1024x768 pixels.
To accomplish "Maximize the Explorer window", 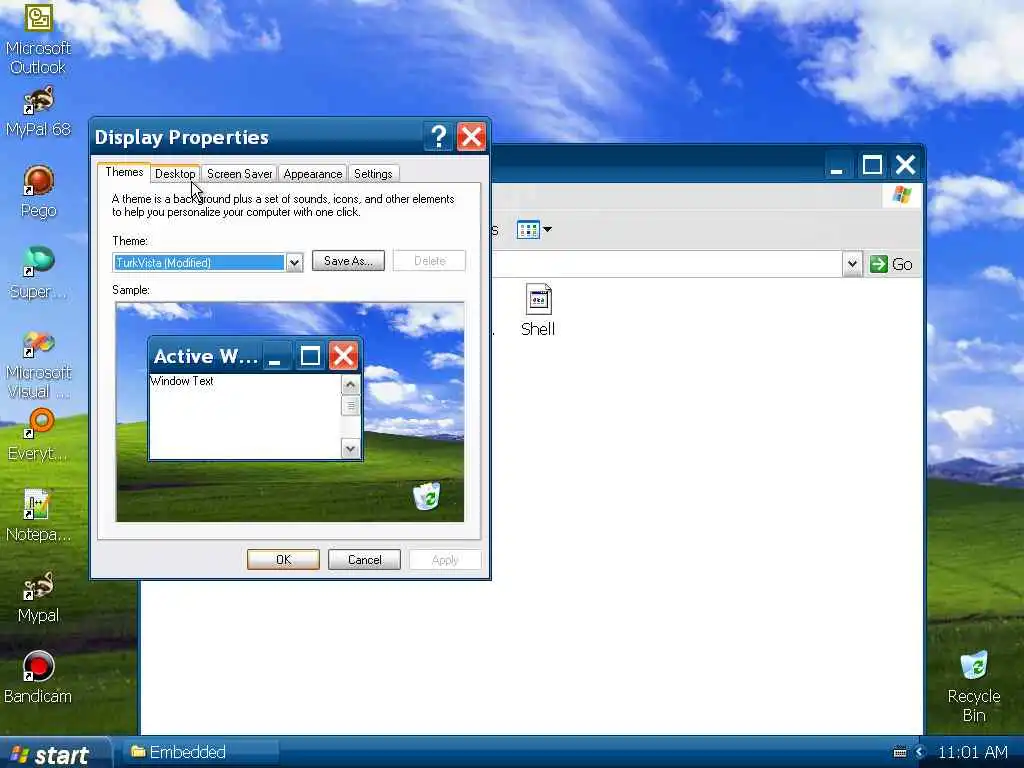I will click(872, 165).
